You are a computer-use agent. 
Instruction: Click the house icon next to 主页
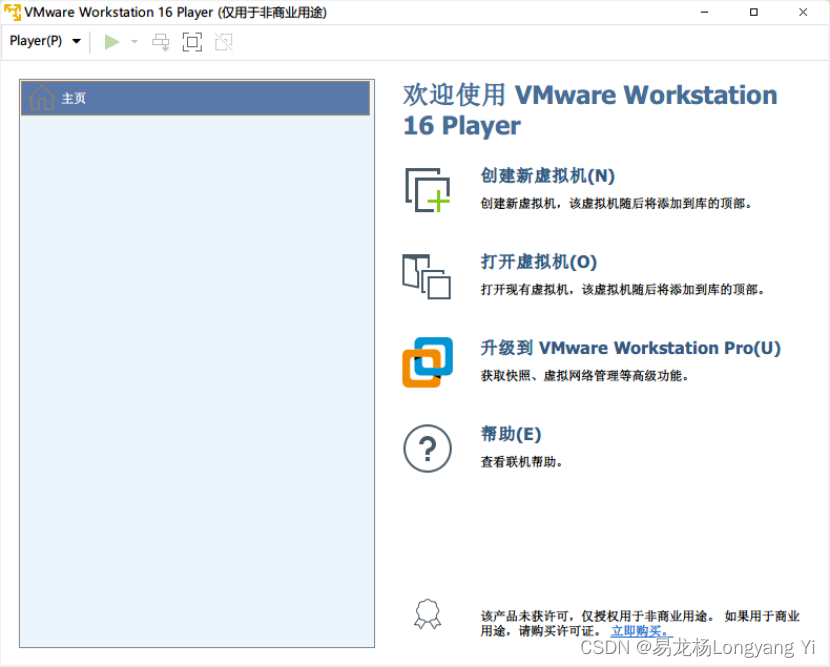[x=41, y=97]
